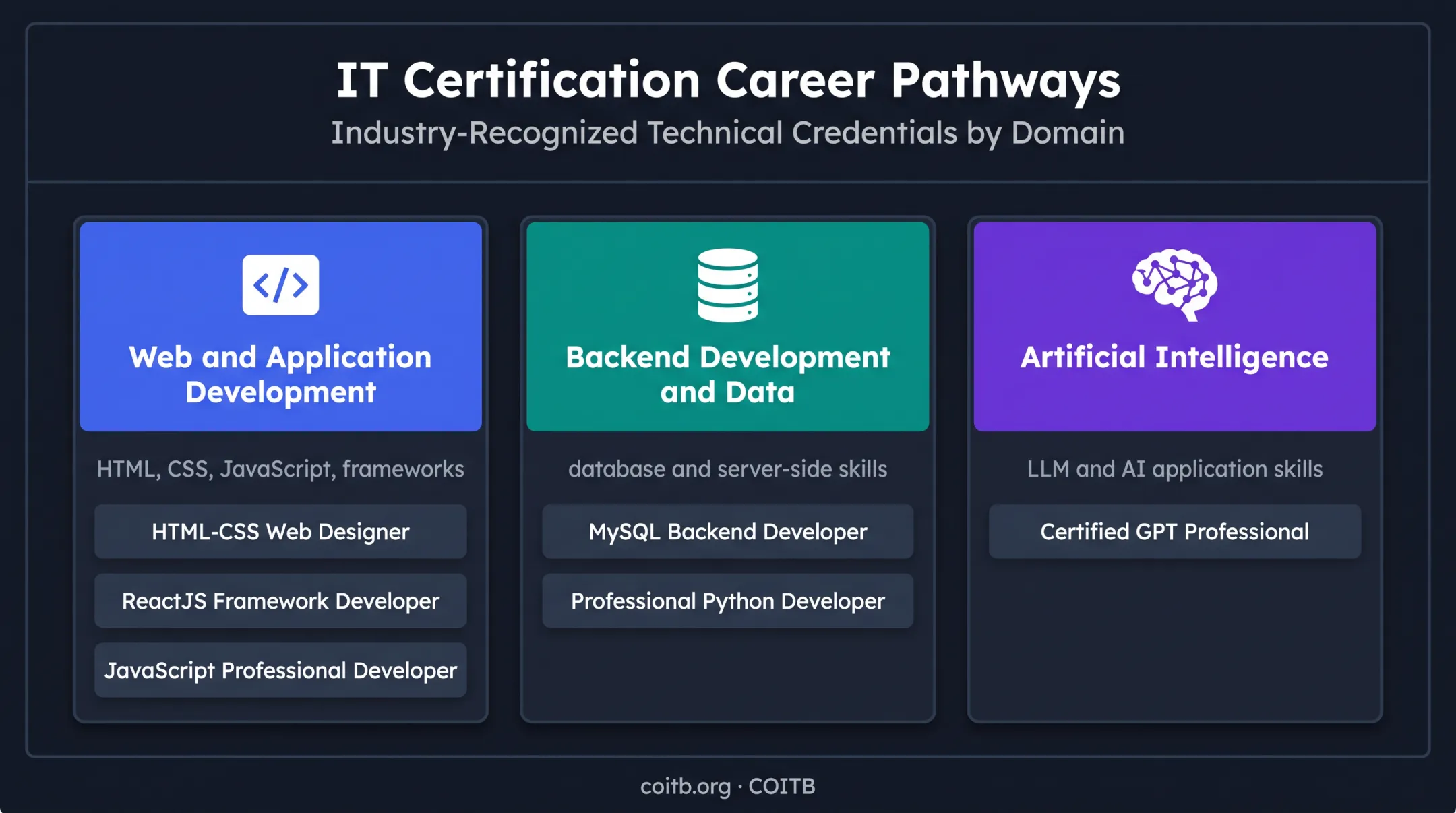Click the IT Certification Career Pathways title
Viewport: 1456px width, 813px height.
[728, 80]
